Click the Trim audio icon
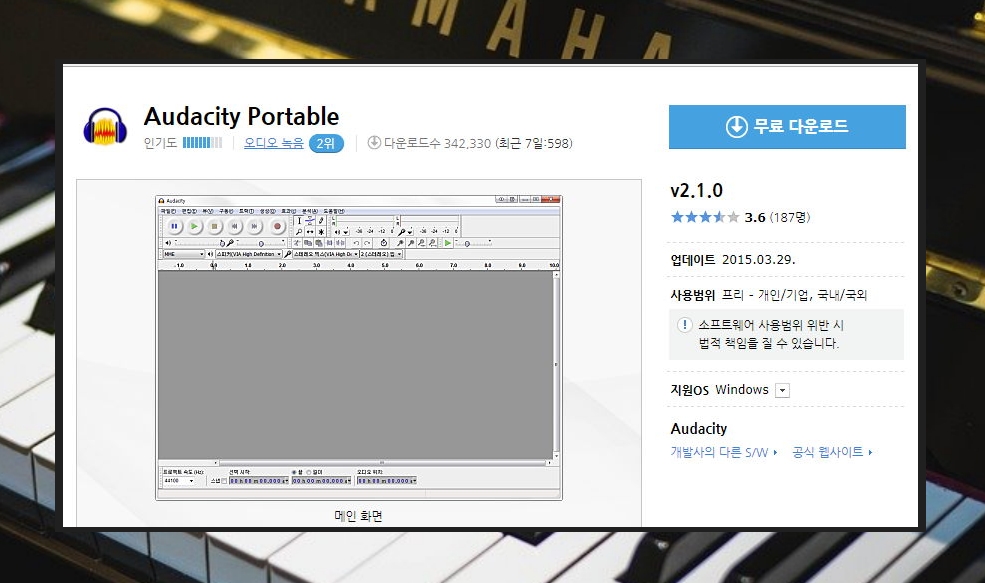The width and height of the screenshot is (985, 583). coord(329,243)
